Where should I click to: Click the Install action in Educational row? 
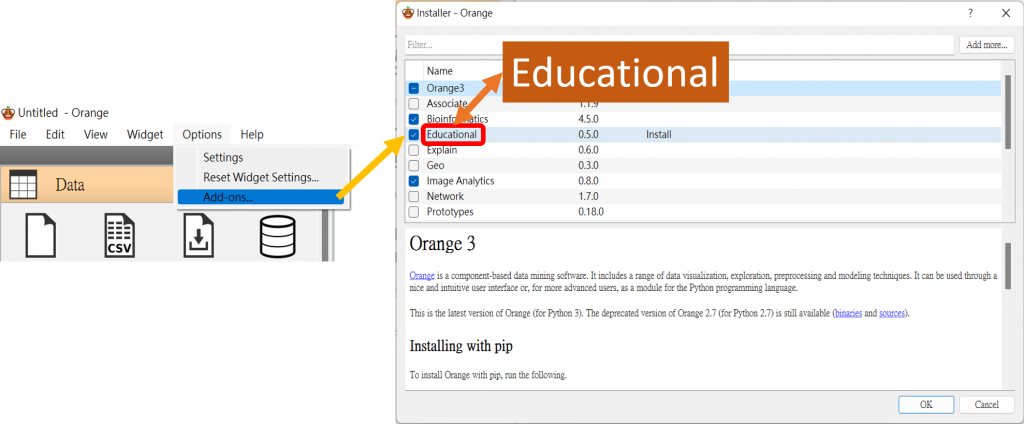[659, 135]
